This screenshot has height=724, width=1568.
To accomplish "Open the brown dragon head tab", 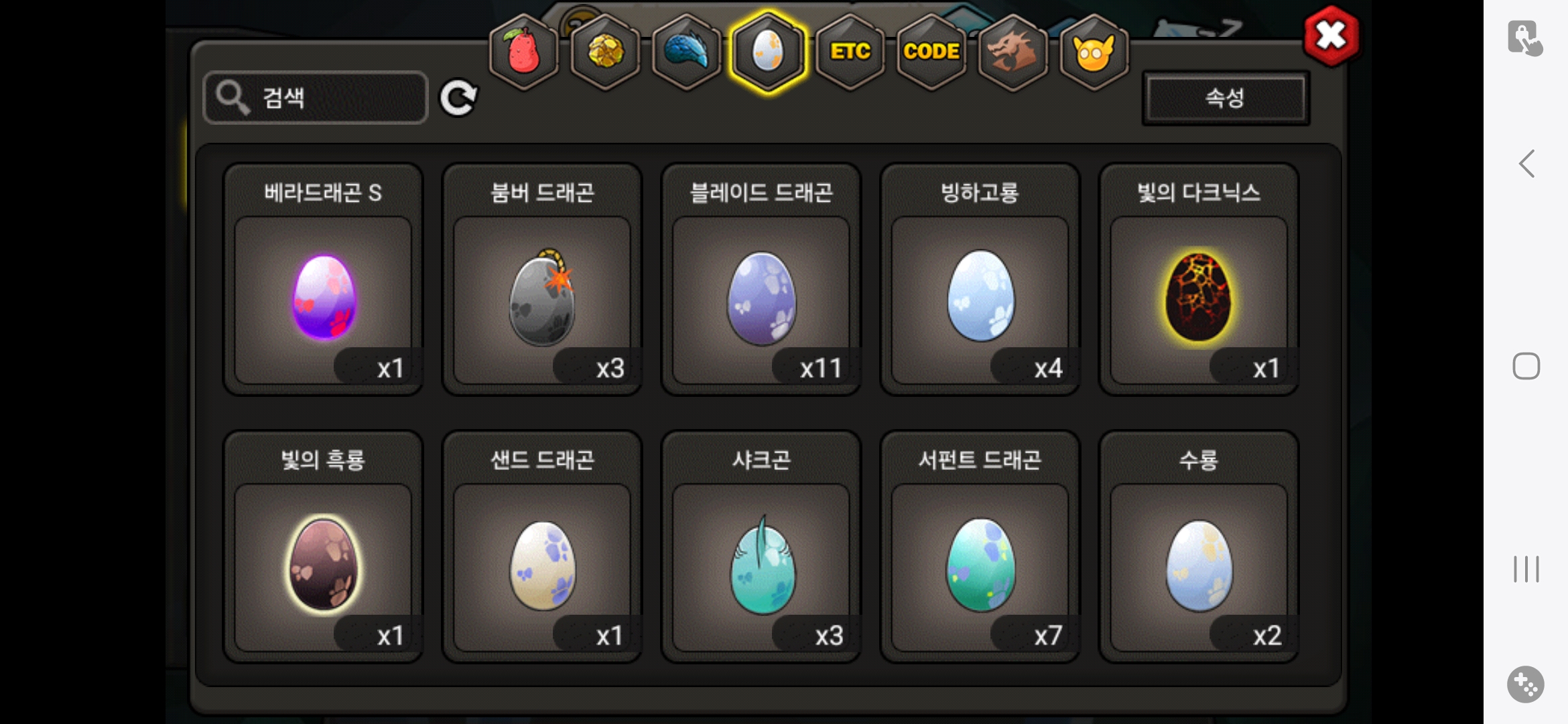I will click(1012, 52).
